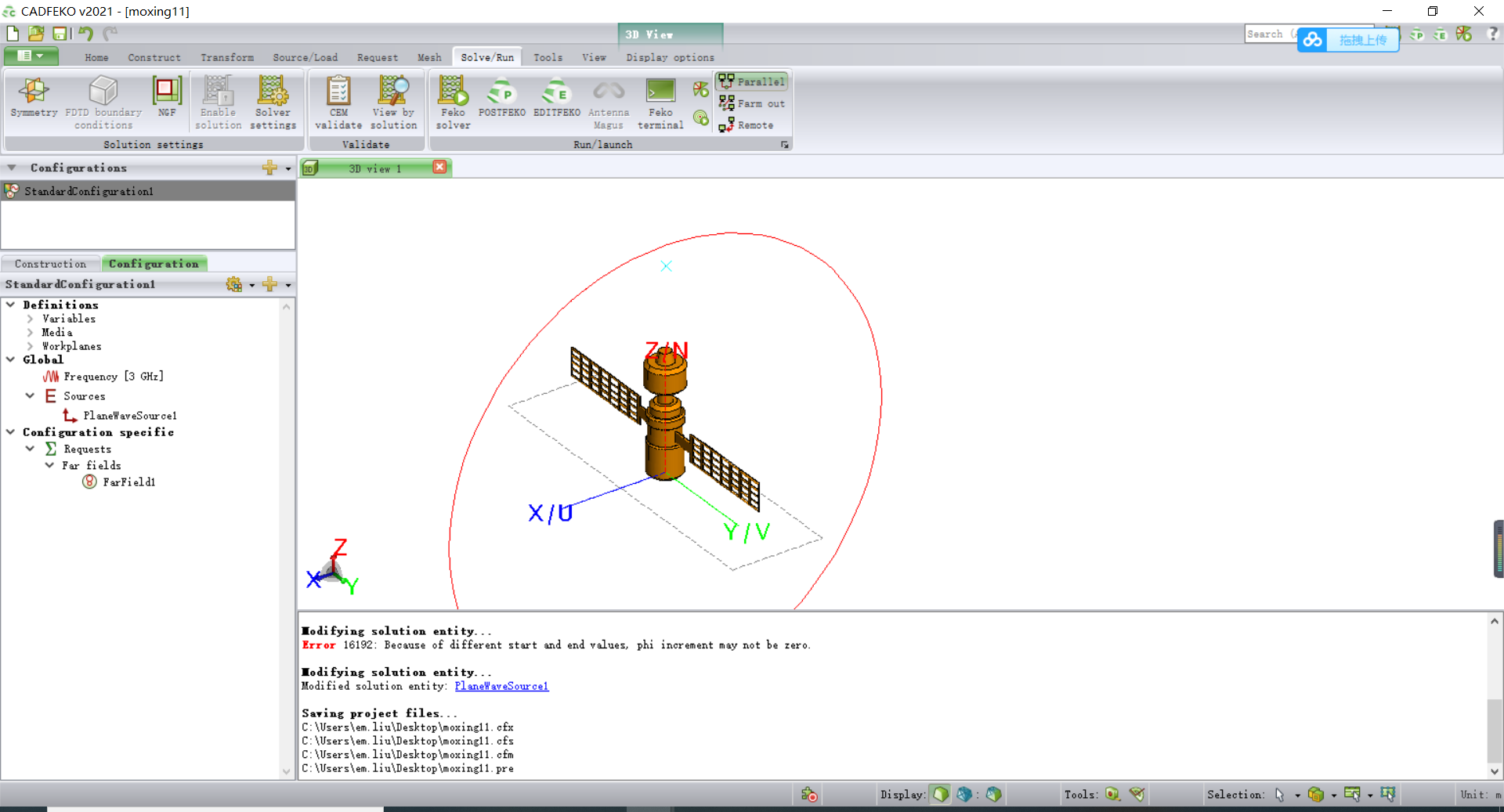Open dropdown next to Configurations plus icon
This screenshot has width=1504, height=812.
click(x=288, y=168)
